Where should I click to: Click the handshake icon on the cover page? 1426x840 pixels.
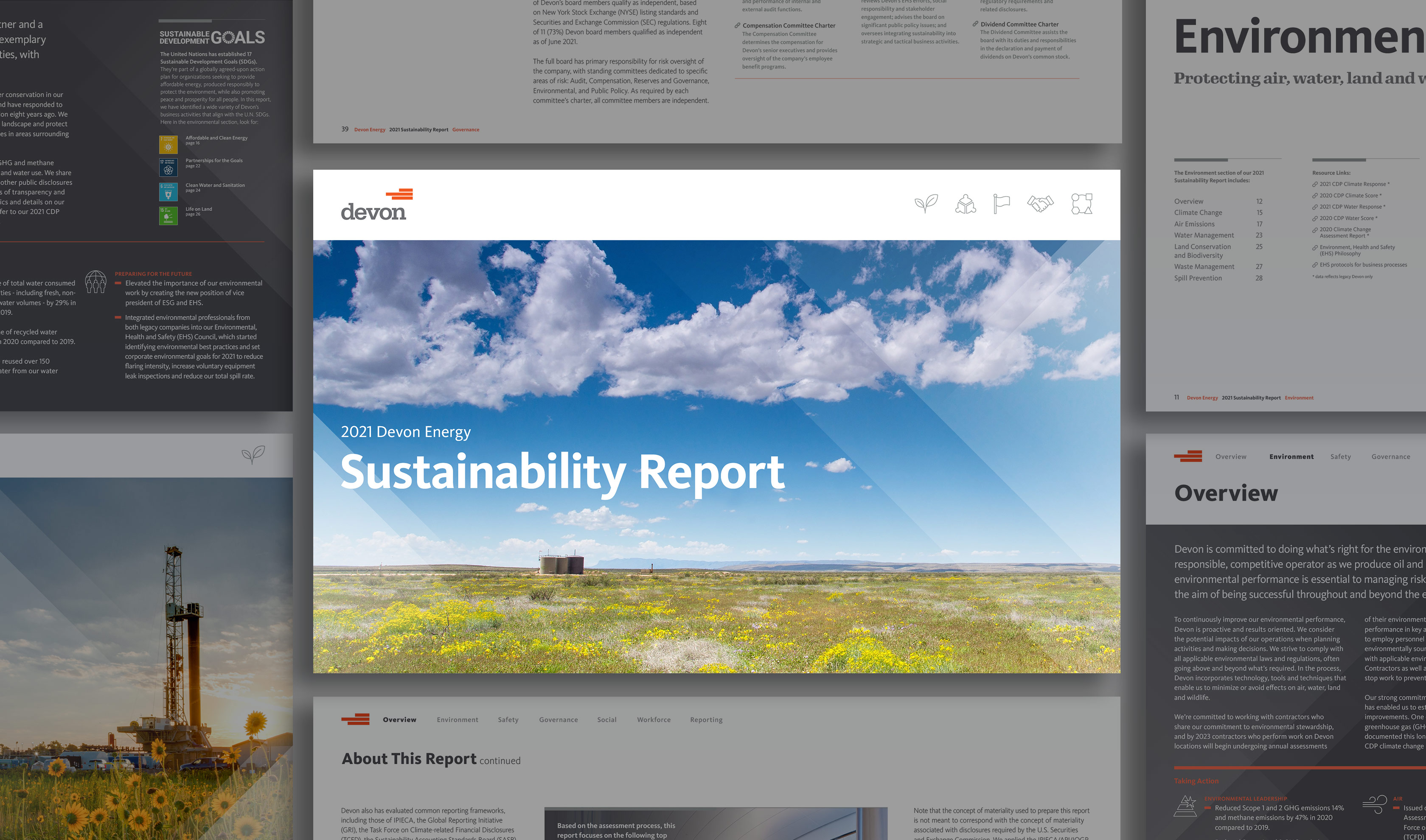[x=1041, y=204]
